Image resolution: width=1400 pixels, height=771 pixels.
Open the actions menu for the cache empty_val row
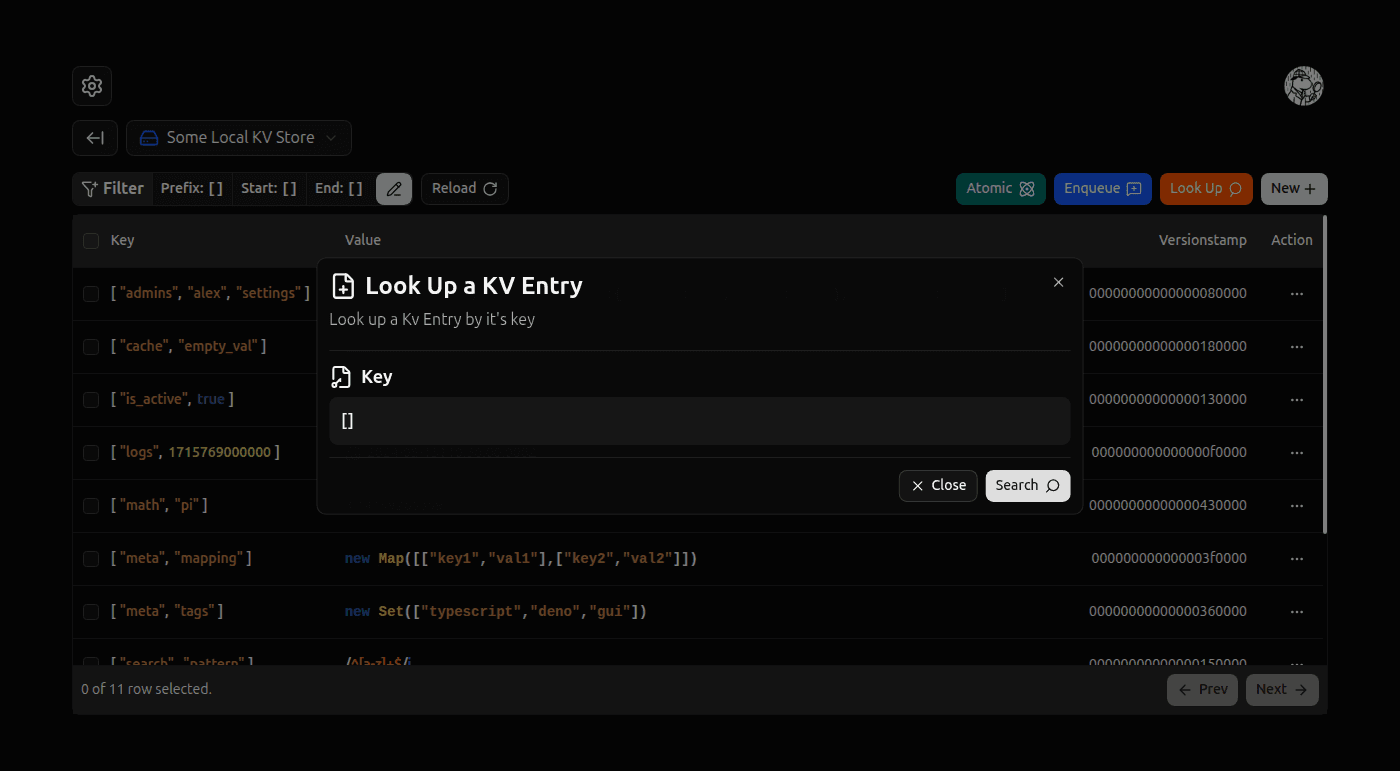click(x=1297, y=346)
